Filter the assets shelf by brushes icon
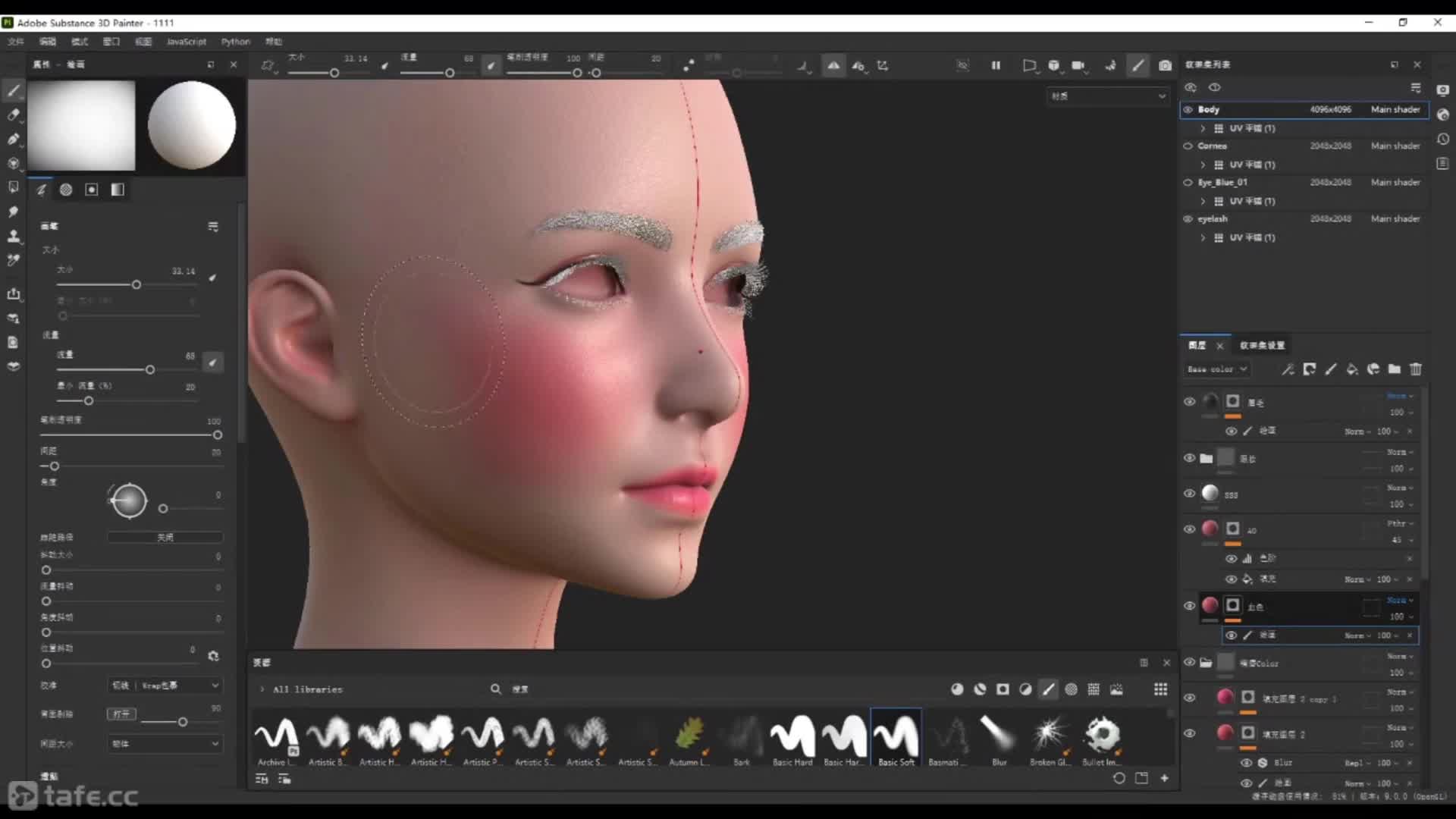This screenshot has height=819, width=1456. [x=1048, y=689]
